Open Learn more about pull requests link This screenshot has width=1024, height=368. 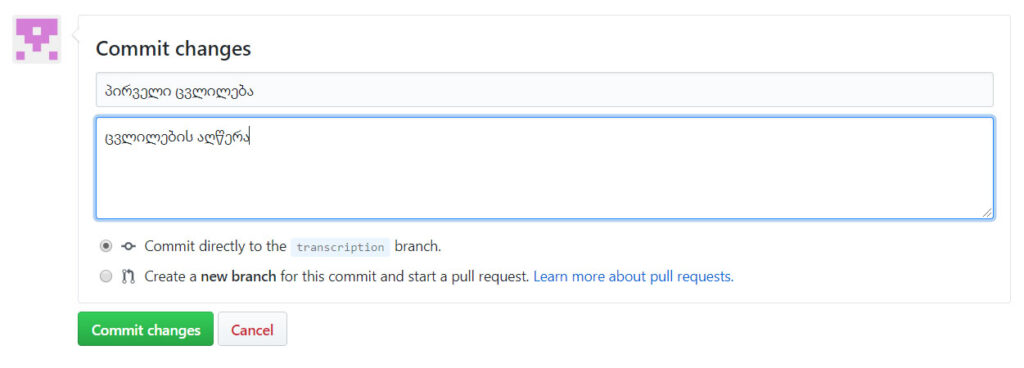[x=633, y=277]
